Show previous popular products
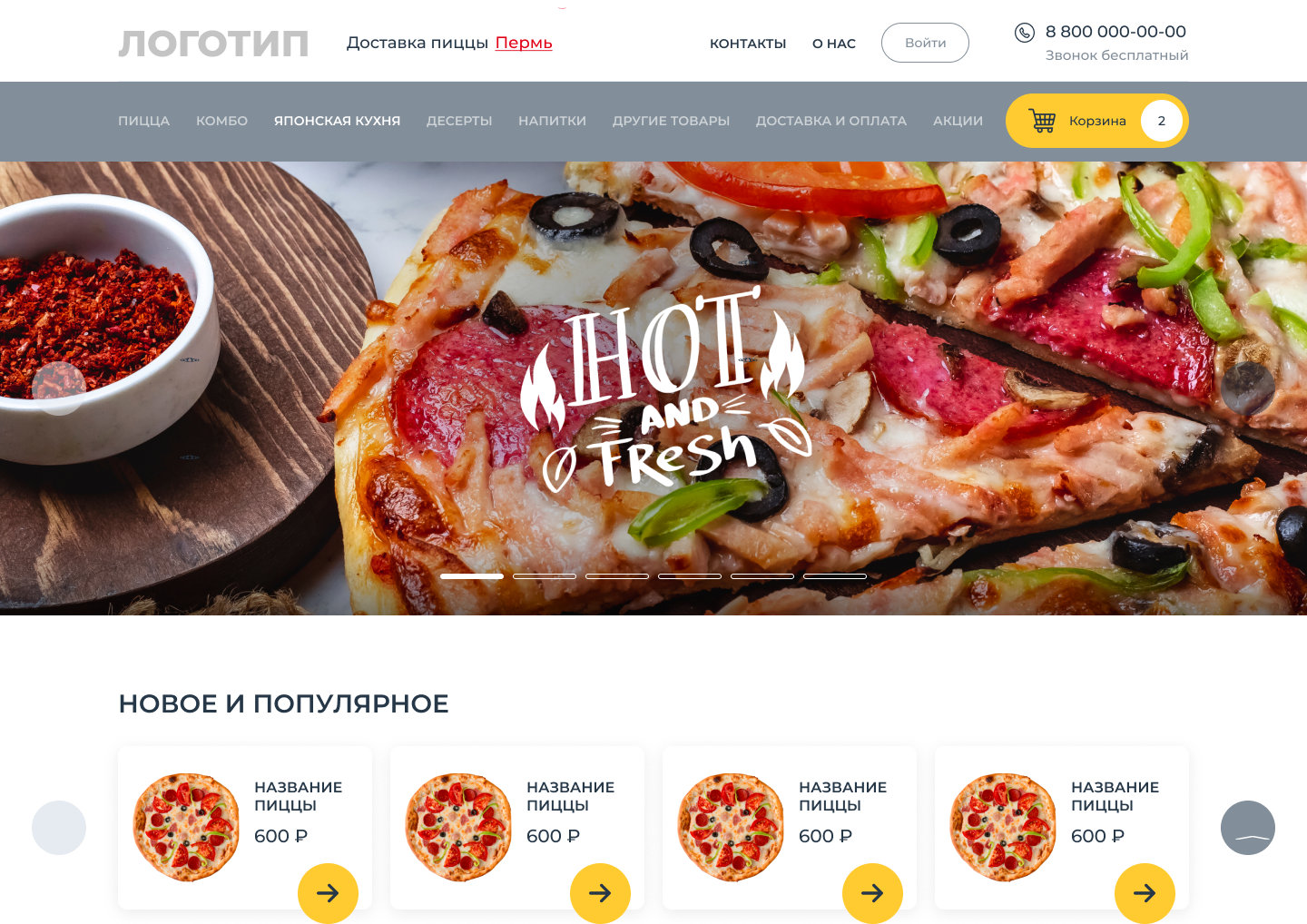 [59, 828]
